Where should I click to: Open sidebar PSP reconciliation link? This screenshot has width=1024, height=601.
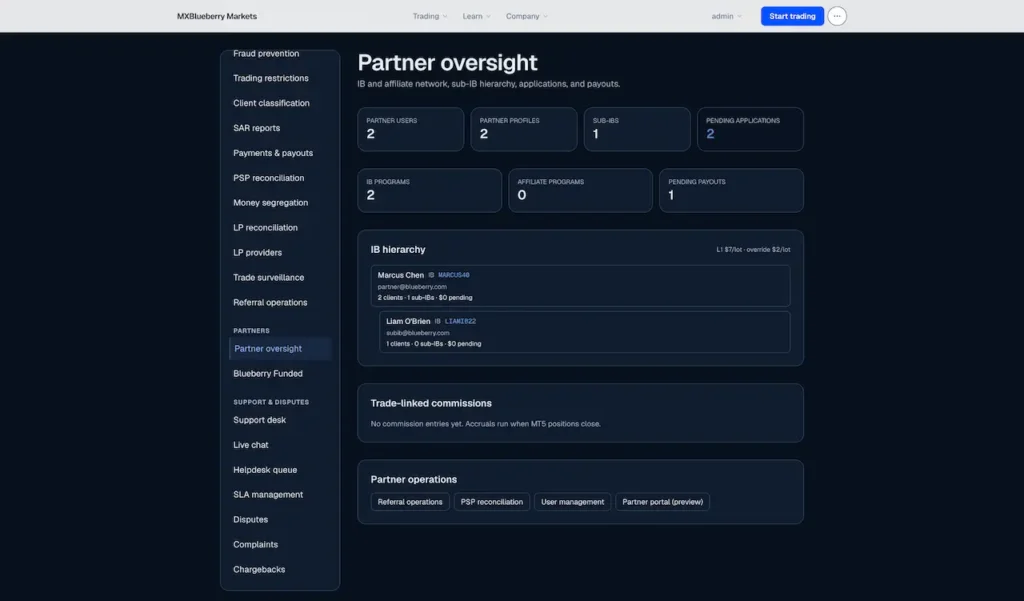(x=268, y=178)
